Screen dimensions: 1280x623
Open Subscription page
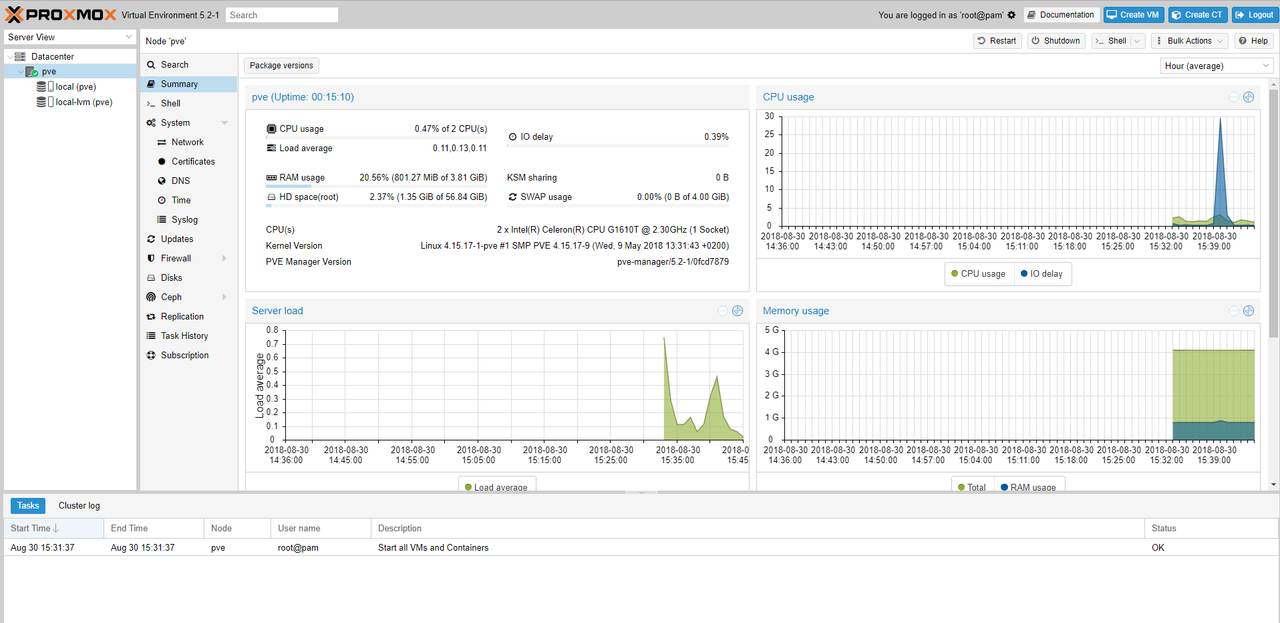(189, 355)
